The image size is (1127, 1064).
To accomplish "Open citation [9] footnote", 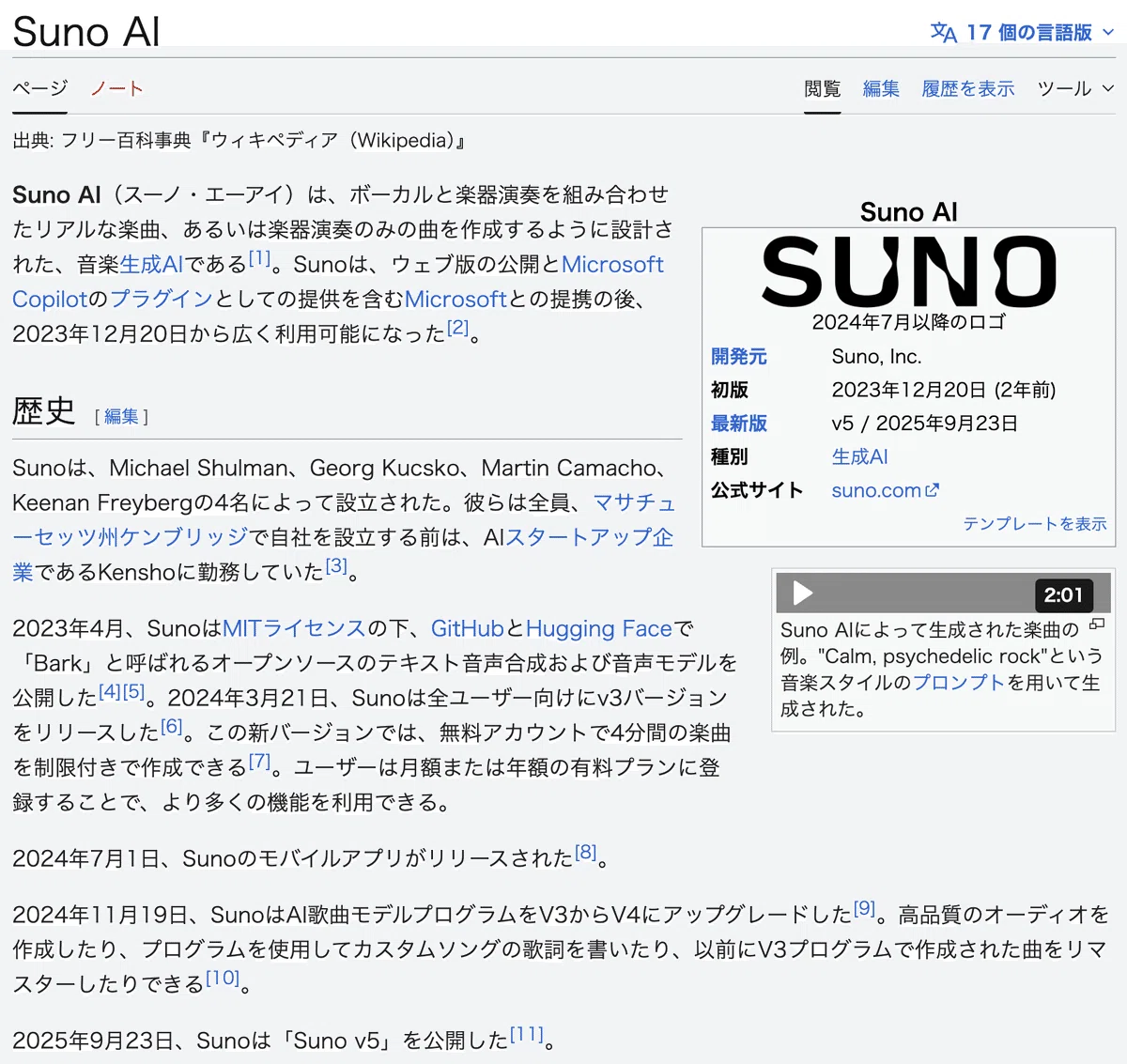I will 864,909.
